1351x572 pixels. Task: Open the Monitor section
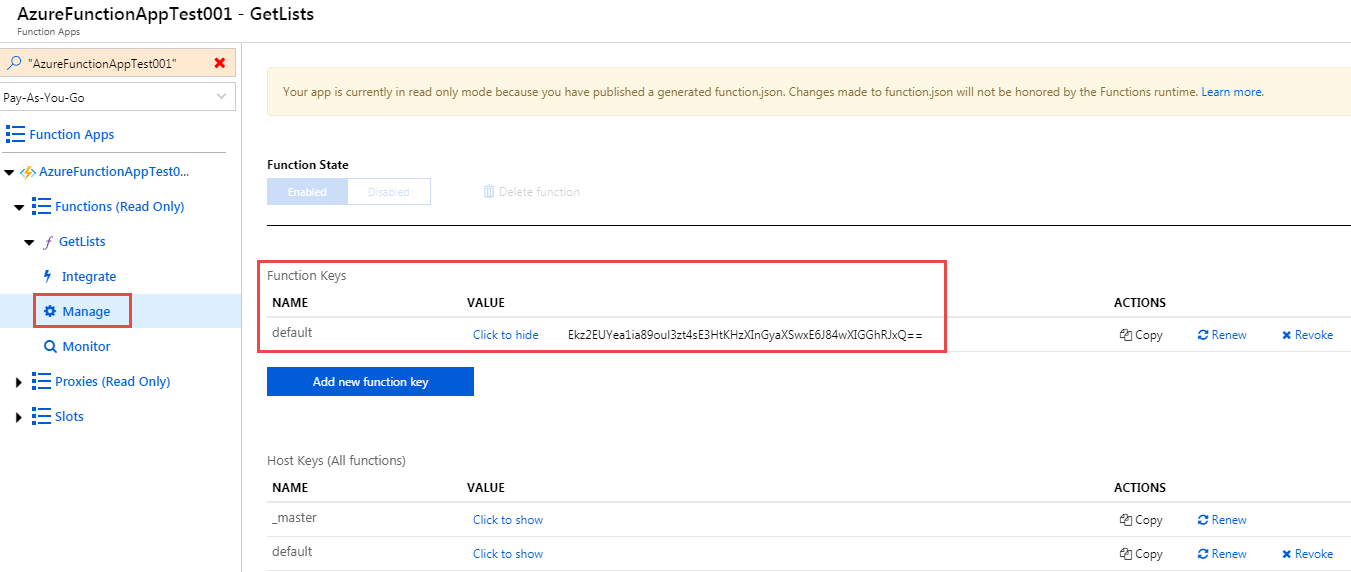[86, 346]
